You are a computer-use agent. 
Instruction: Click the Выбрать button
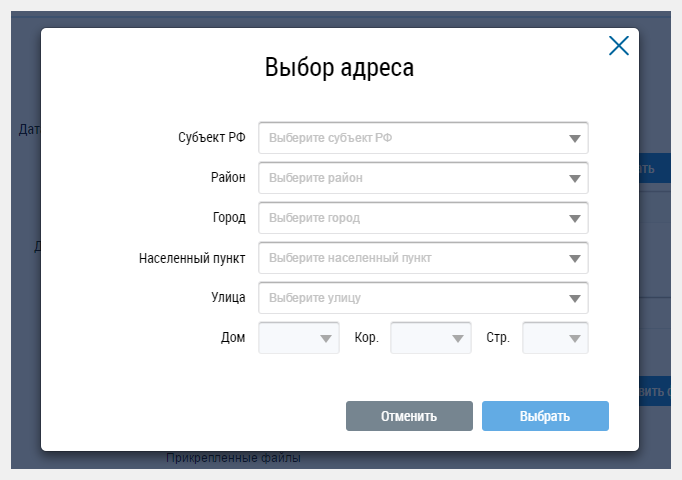coord(545,416)
